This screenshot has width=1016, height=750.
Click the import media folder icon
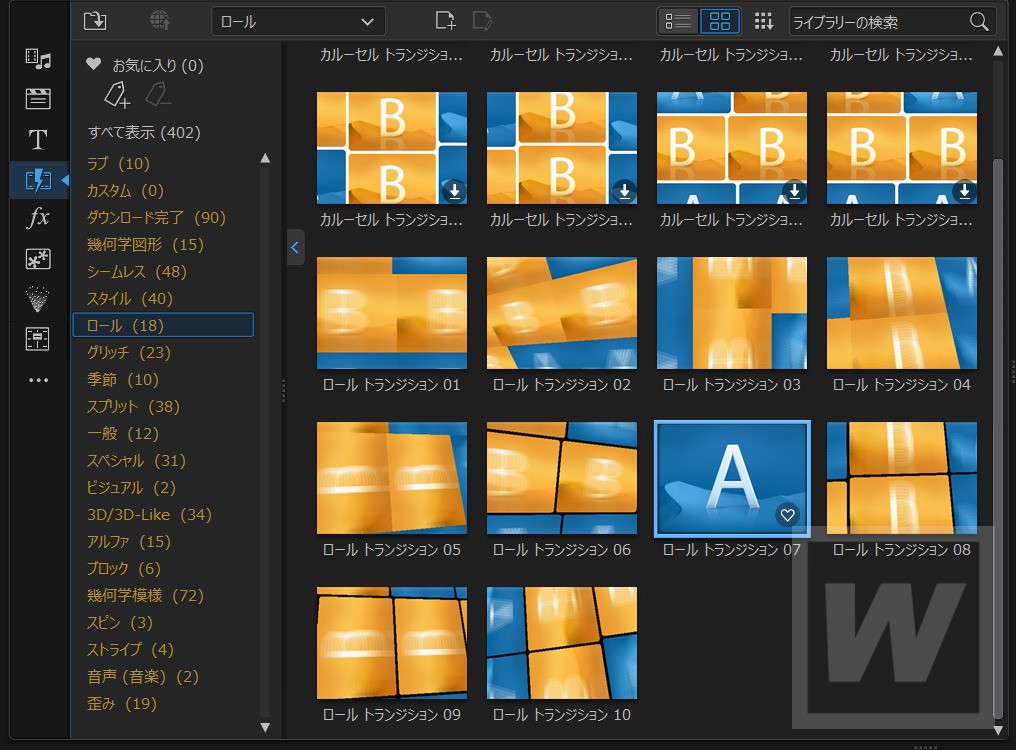pyautogui.click(x=95, y=21)
